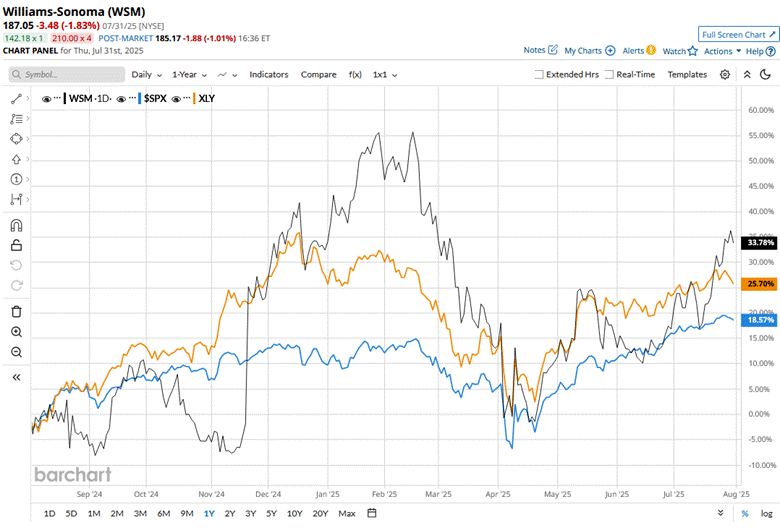780x528 pixels.
Task: Toggle visibility of $SPX series
Action: pos(121,99)
